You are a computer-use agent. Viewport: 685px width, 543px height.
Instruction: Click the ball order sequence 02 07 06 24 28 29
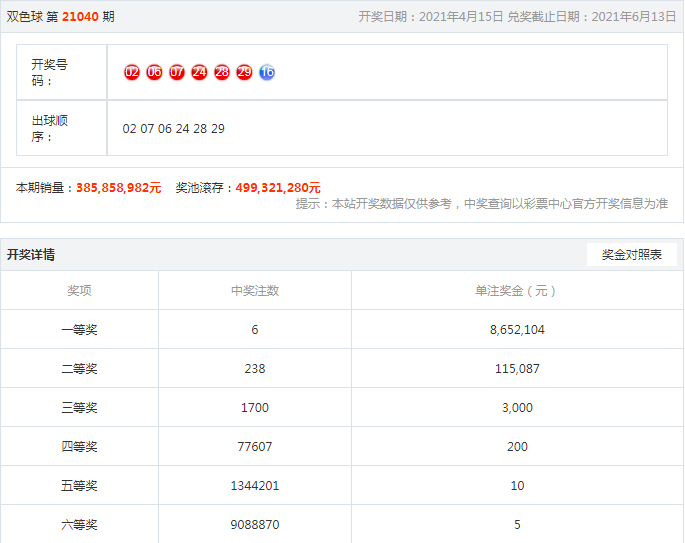[x=174, y=129]
